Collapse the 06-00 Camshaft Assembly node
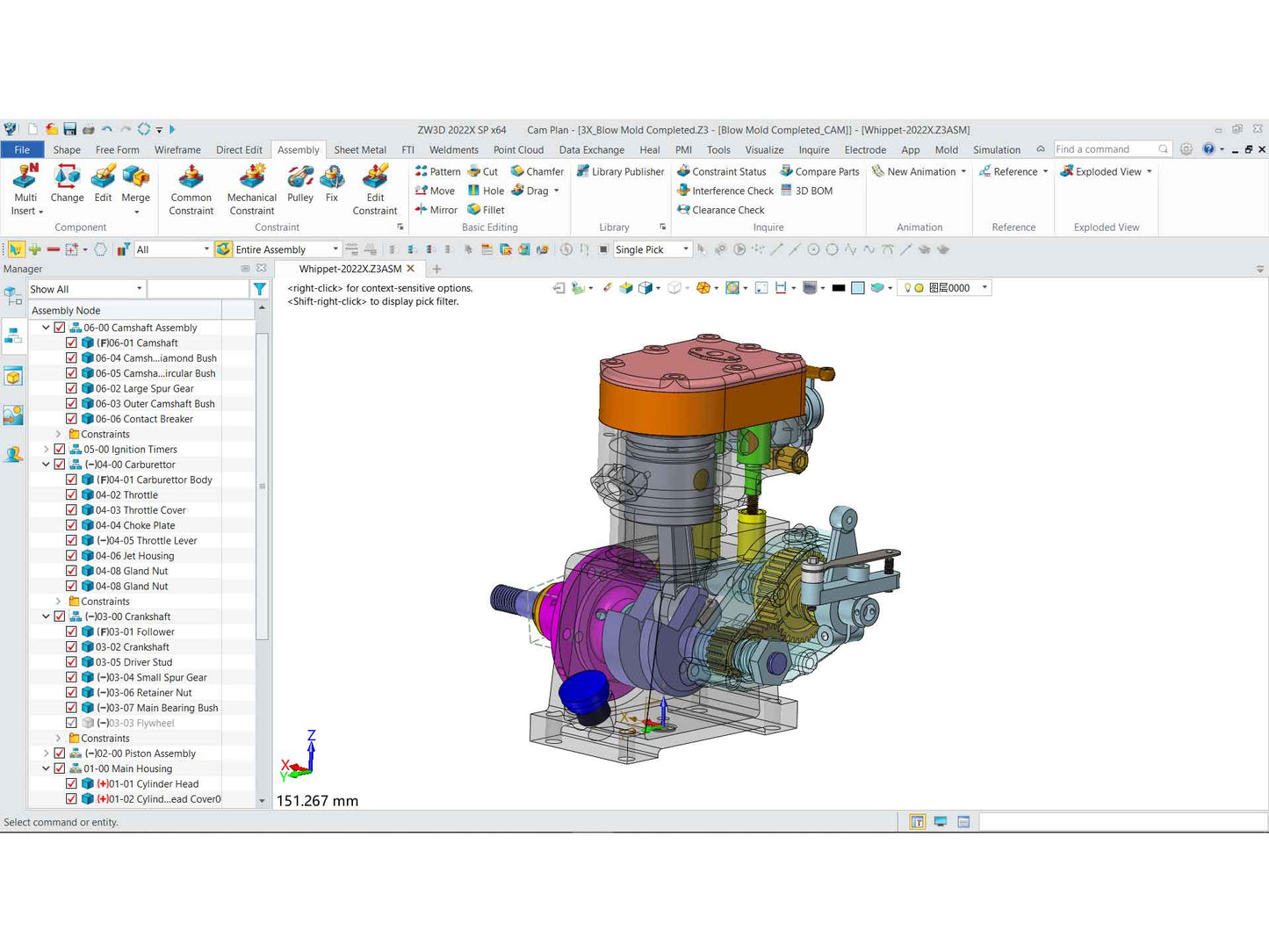The height and width of the screenshot is (952, 1269). pyautogui.click(x=46, y=328)
